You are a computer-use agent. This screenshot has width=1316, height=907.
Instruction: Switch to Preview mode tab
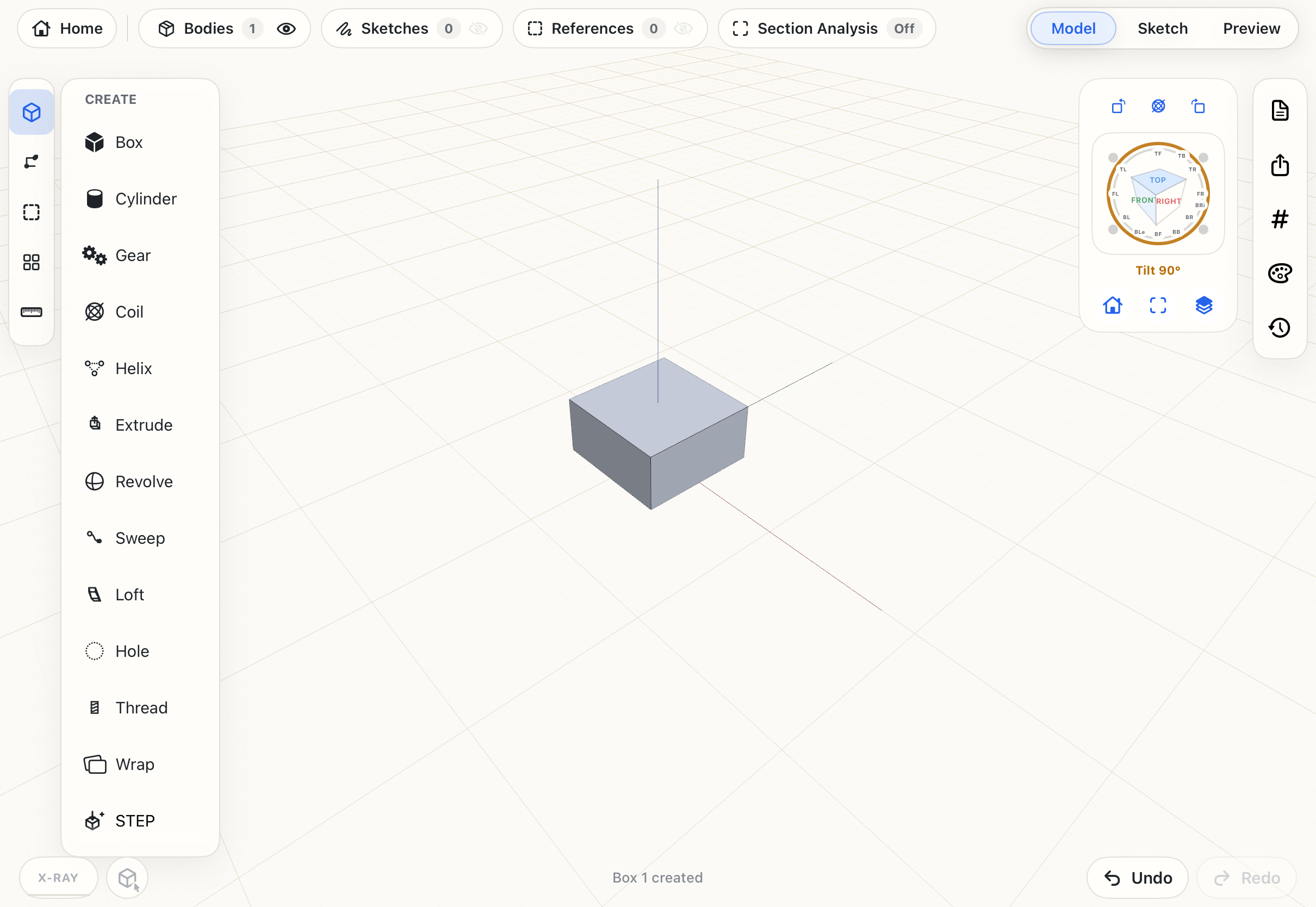pos(1251,28)
